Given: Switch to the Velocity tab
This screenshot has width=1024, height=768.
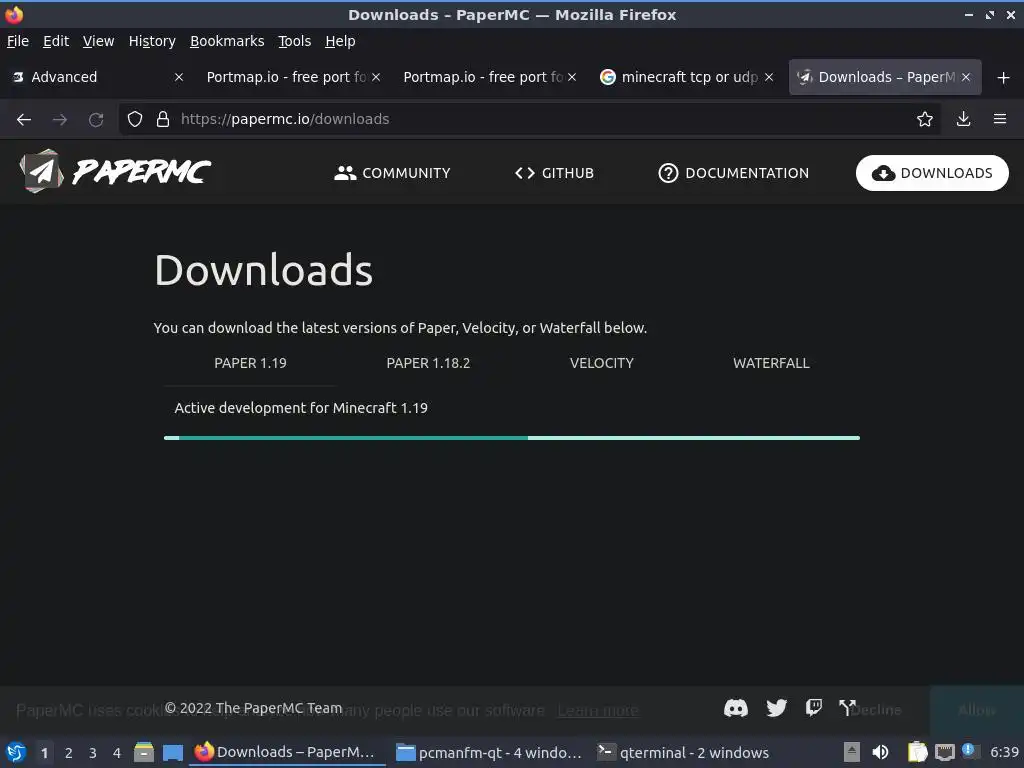Looking at the screenshot, I should tap(601, 363).
